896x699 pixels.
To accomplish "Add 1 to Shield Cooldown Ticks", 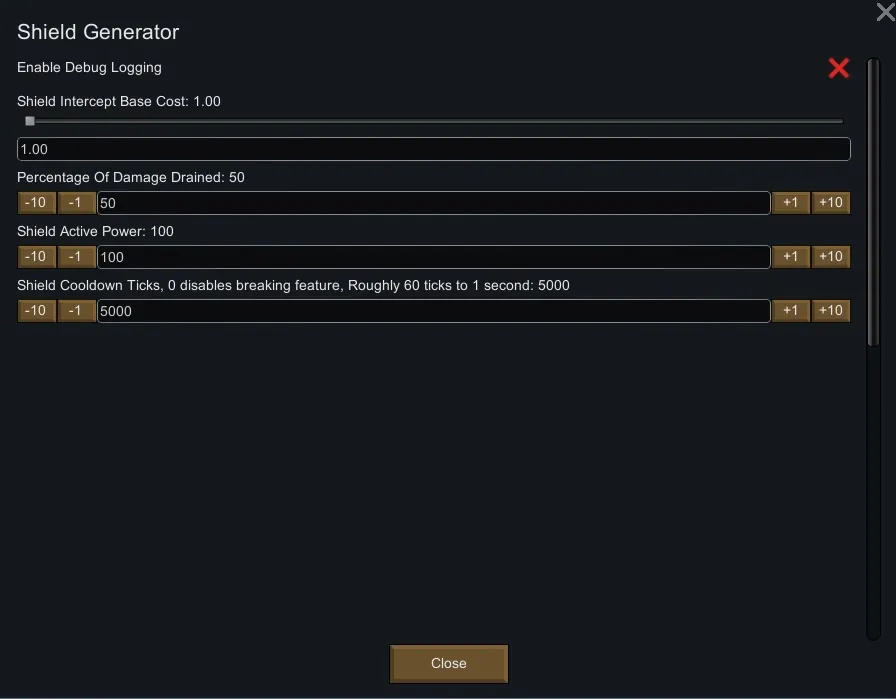I will coord(790,311).
